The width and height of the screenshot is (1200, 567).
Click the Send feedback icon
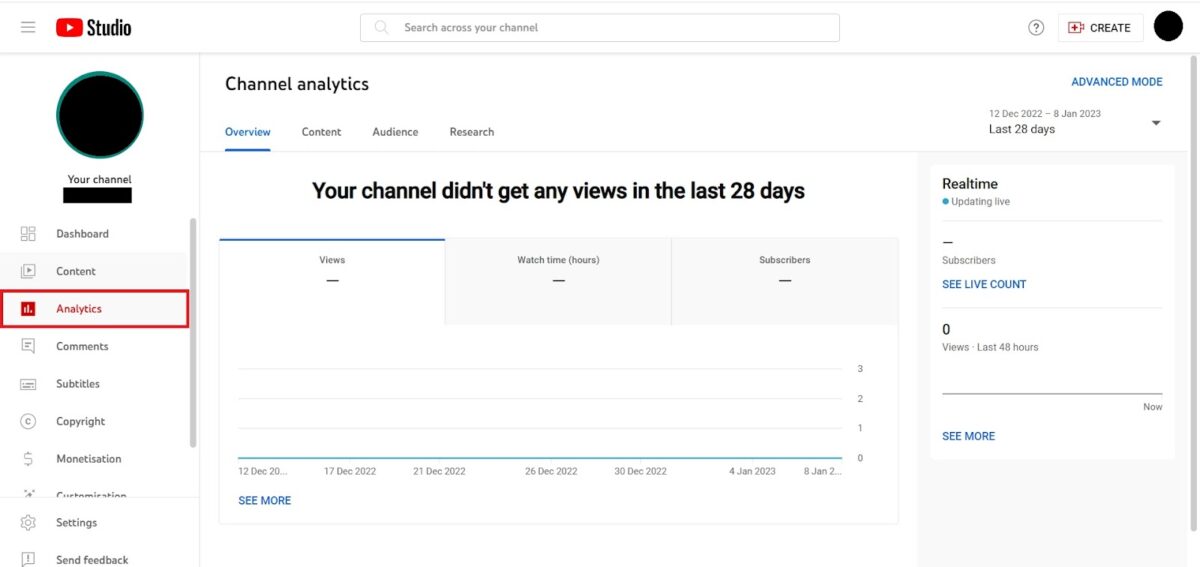point(28,560)
